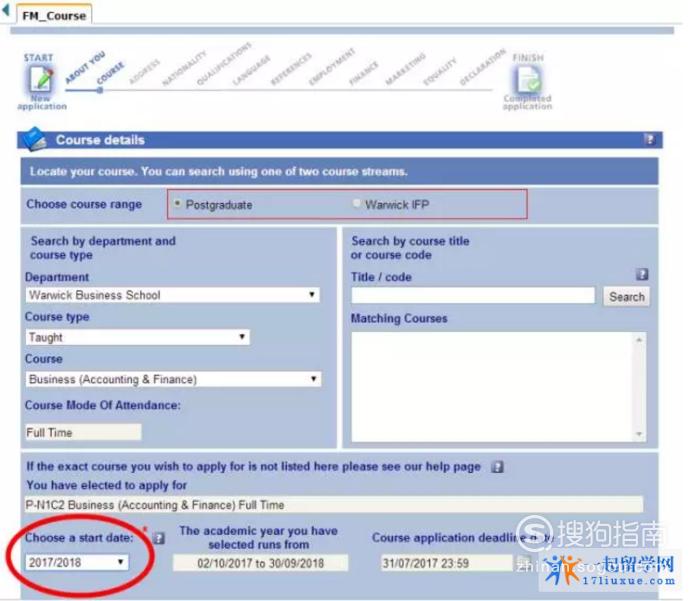Click the book icon beside Course details
The width and height of the screenshot is (692, 601).
pyautogui.click(x=34, y=139)
